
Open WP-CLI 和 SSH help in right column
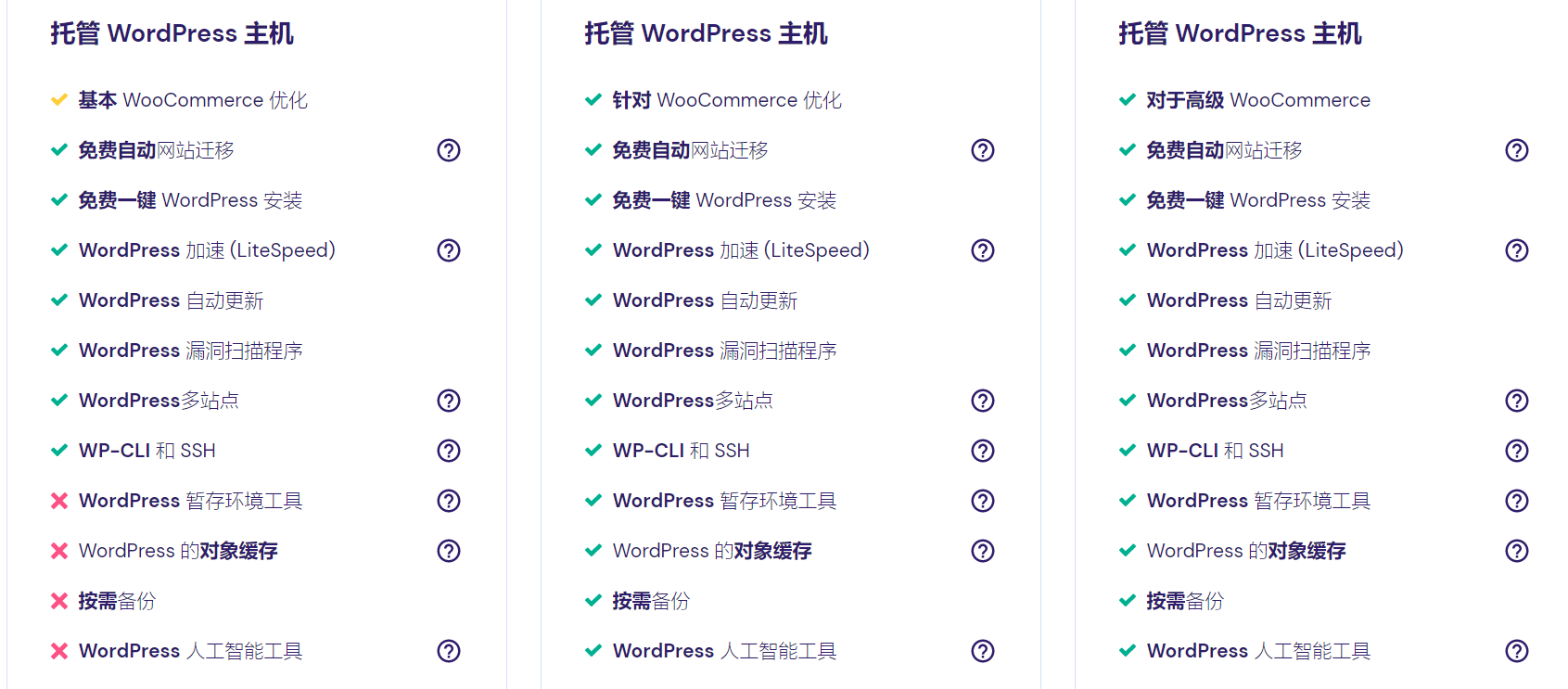(1517, 451)
